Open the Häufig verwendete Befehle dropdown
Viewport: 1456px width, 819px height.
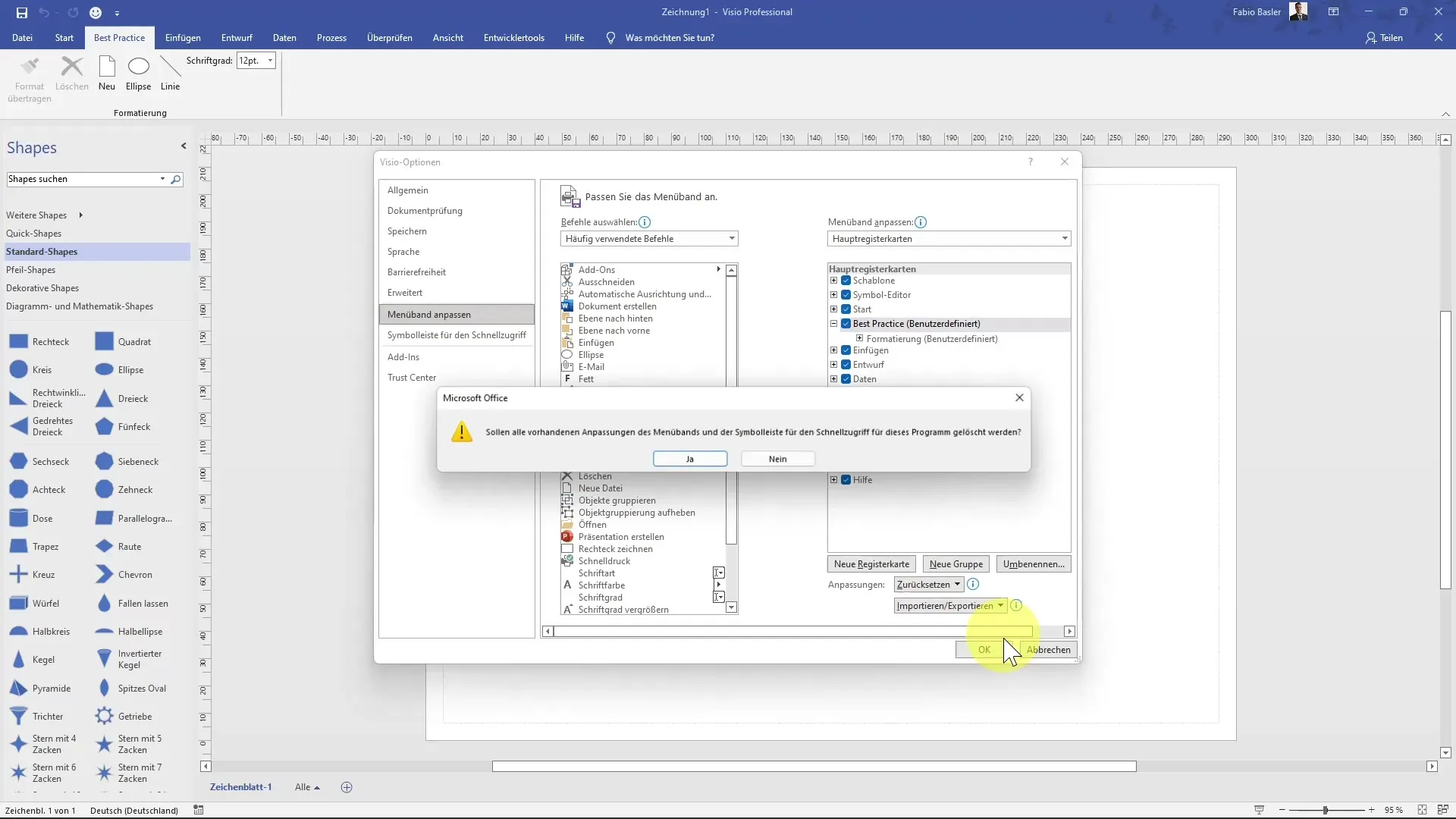pyautogui.click(x=649, y=239)
